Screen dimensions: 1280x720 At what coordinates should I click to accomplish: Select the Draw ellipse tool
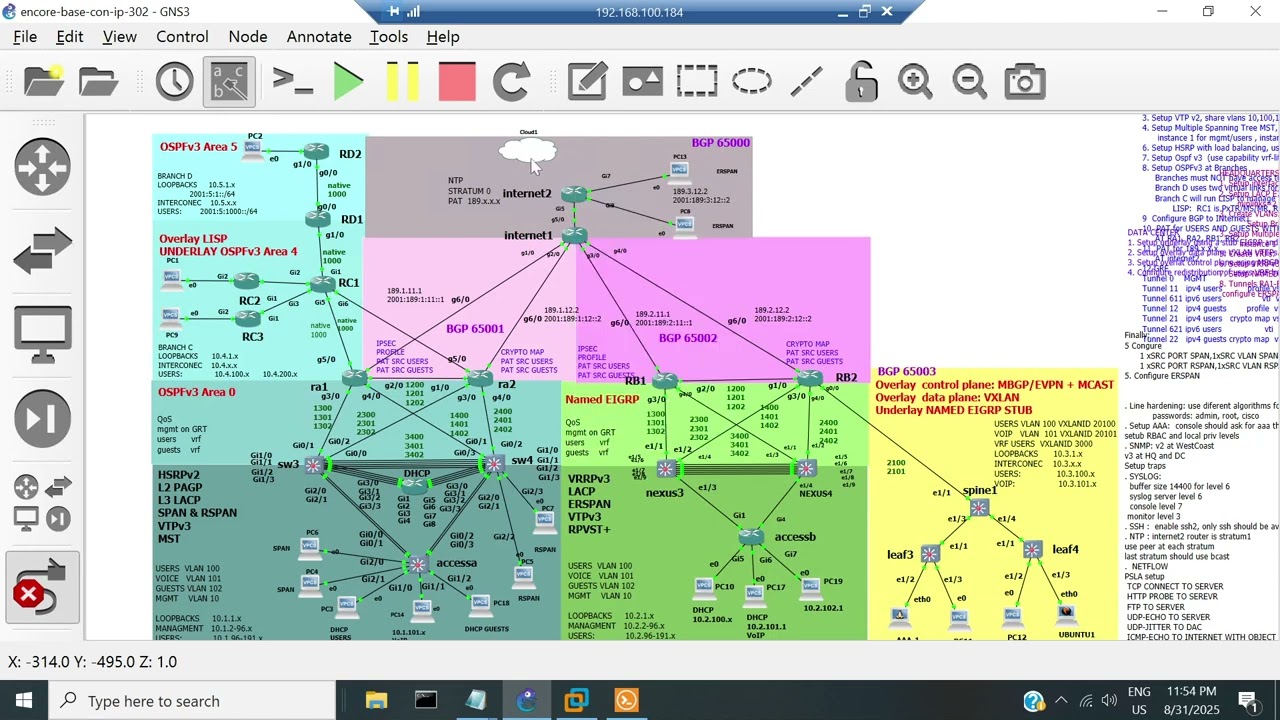751,81
